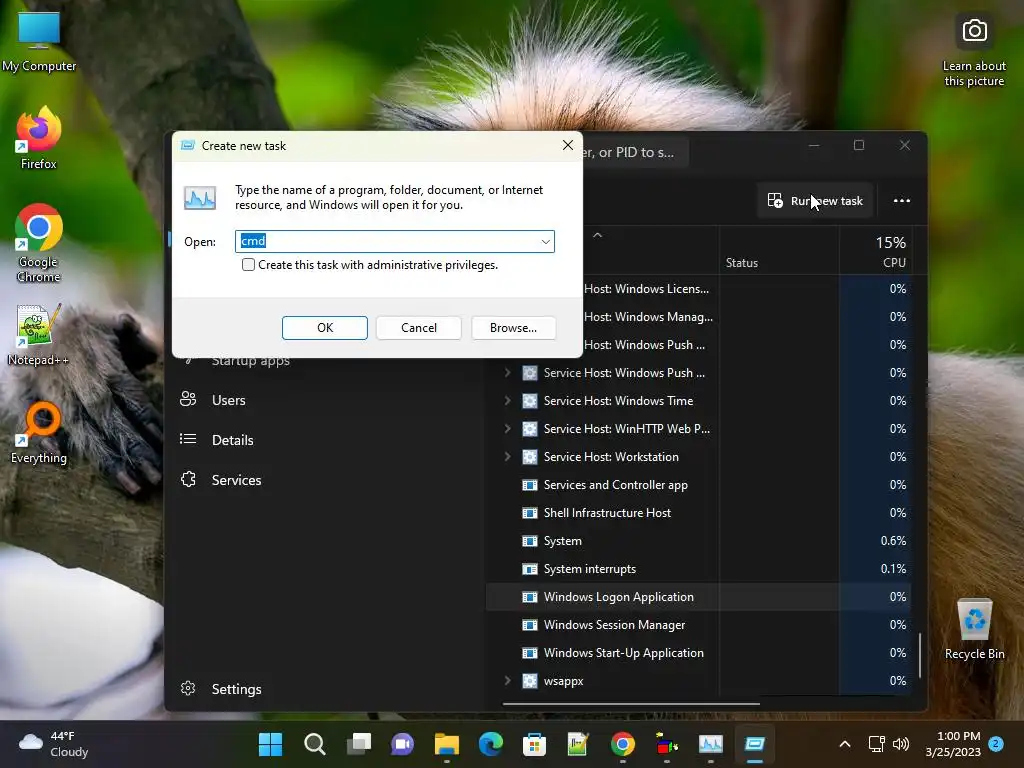1024x768 pixels.
Task: Sort by the CPU column header
Action: [876, 251]
